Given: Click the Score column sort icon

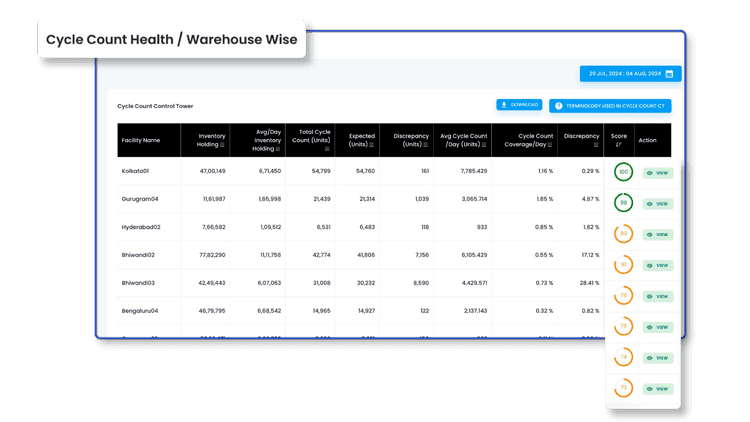Looking at the screenshot, I should [x=618, y=146].
